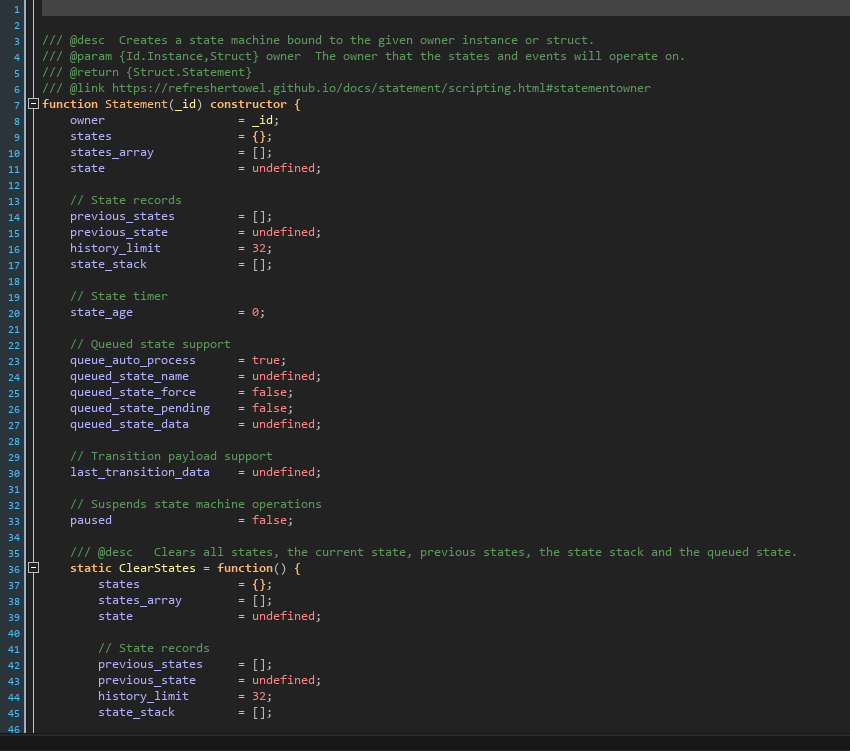The image size is (850, 751).
Task: Place cursor on the paused variable
Action: pos(91,520)
